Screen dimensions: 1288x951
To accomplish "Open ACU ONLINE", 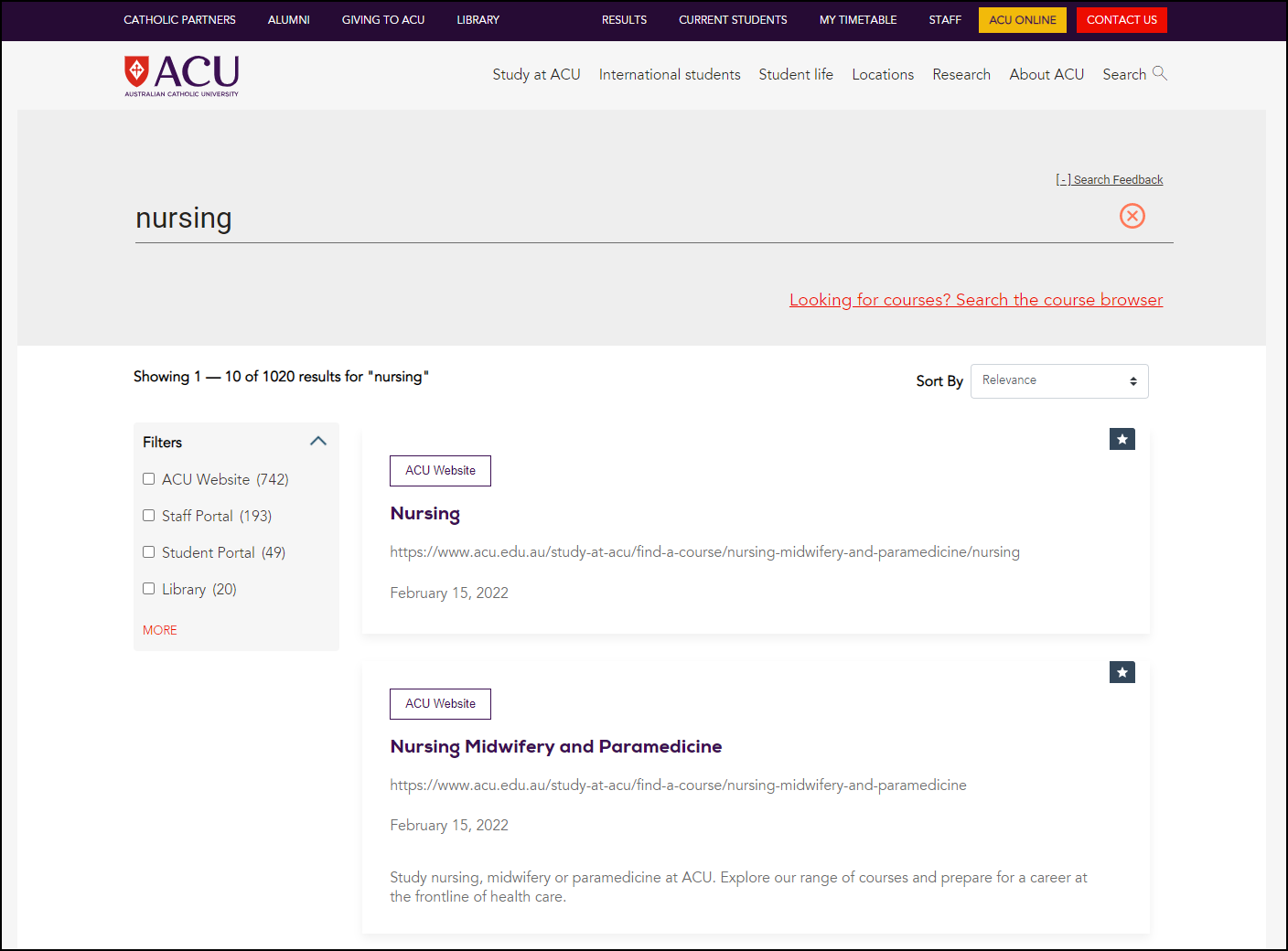I will coord(1022,19).
